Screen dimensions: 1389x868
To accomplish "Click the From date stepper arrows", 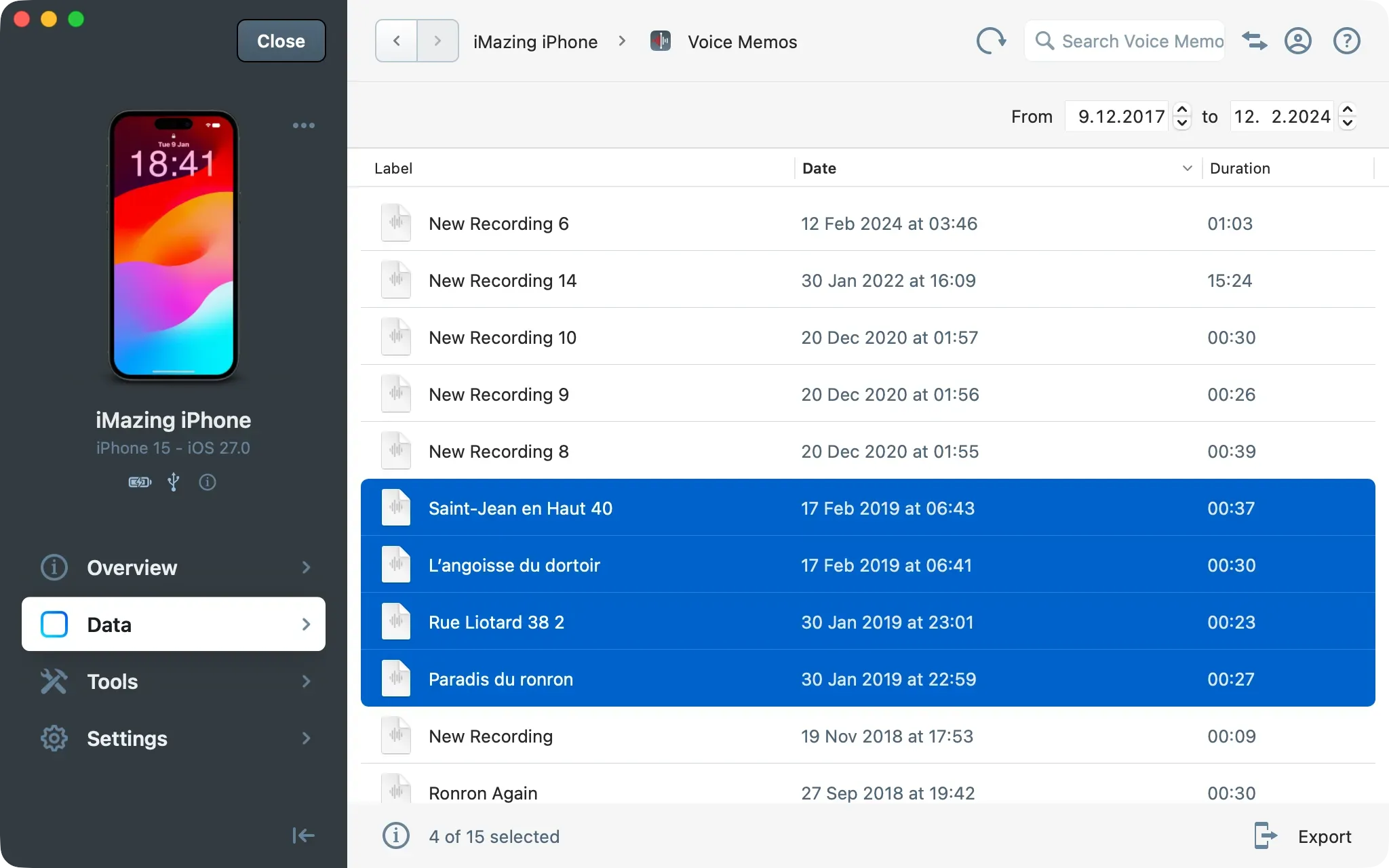I will pos(1182,116).
